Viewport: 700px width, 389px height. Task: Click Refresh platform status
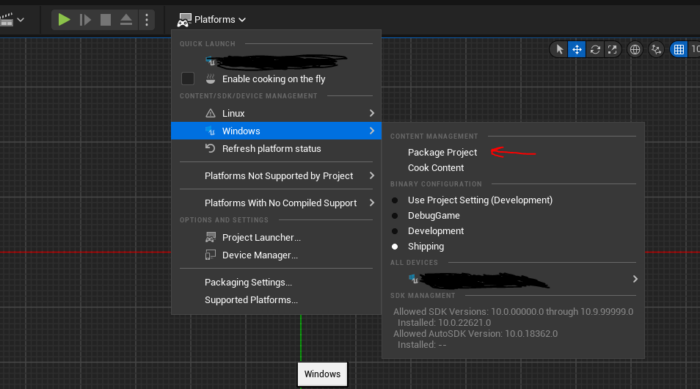pyautogui.click(x=276, y=149)
